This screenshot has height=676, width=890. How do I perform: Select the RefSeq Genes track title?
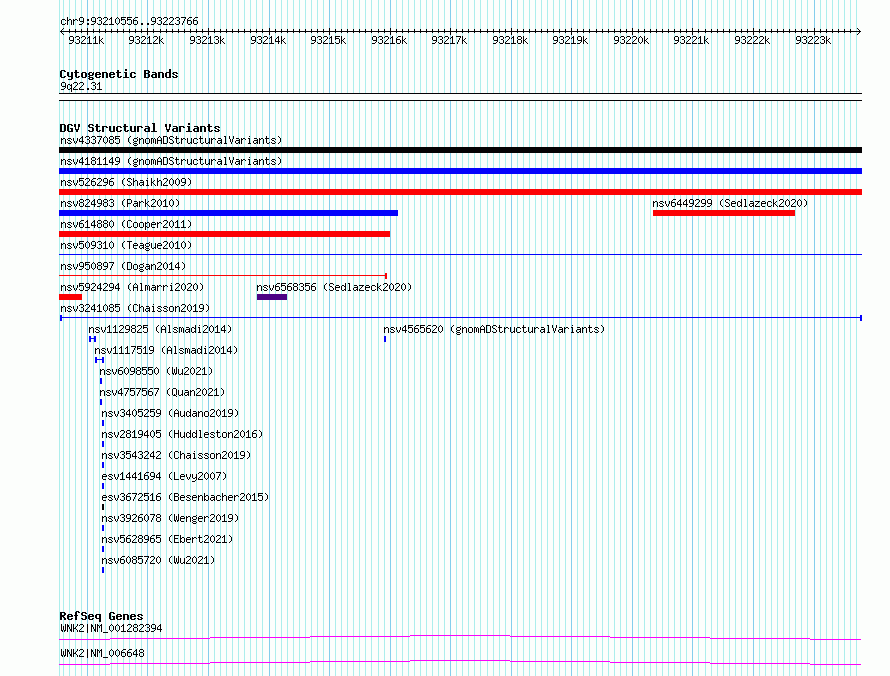[101, 616]
